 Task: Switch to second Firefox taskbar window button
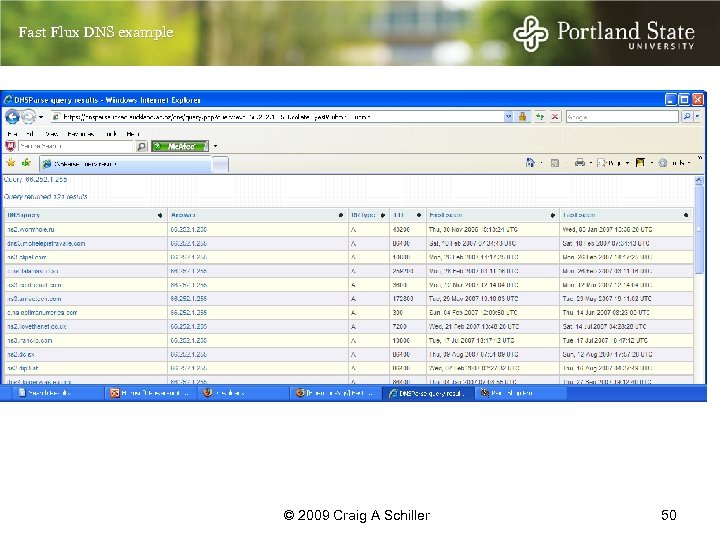point(335,393)
